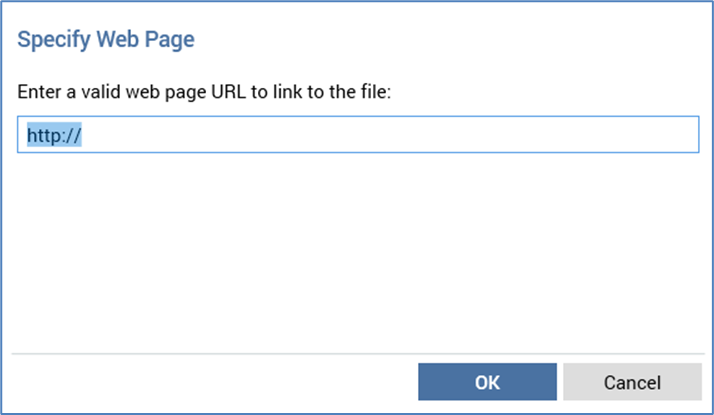Image resolution: width=714 pixels, height=415 pixels.
Task: Click the OK button
Action: point(487,382)
